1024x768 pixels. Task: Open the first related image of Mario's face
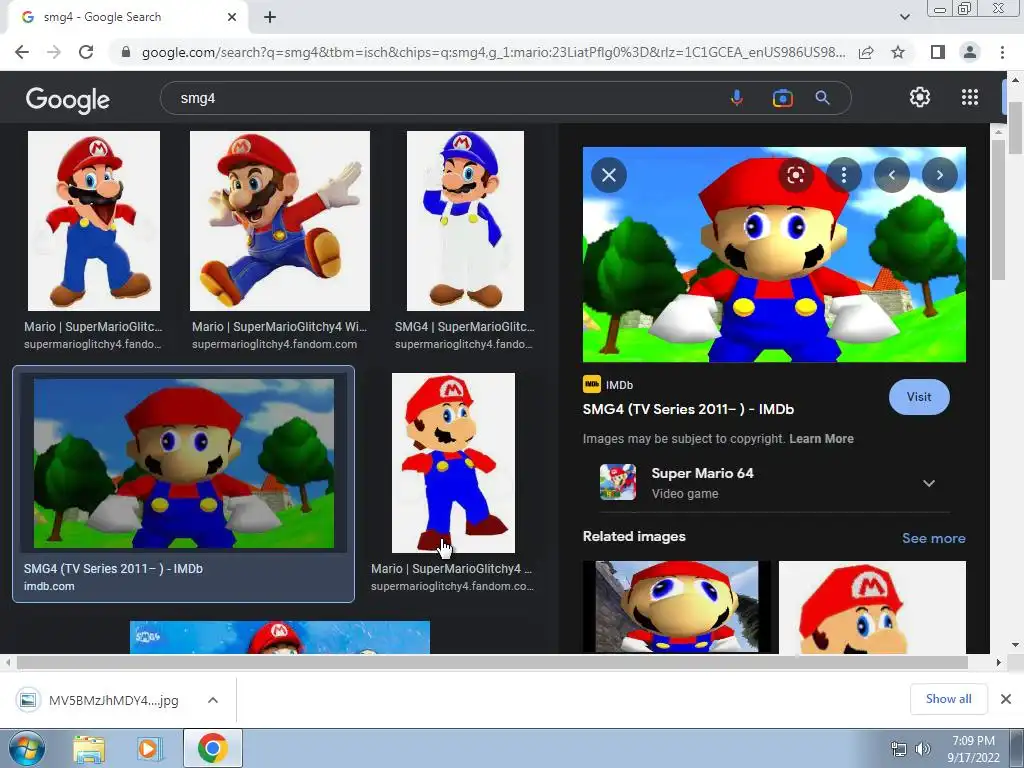[677, 607]
